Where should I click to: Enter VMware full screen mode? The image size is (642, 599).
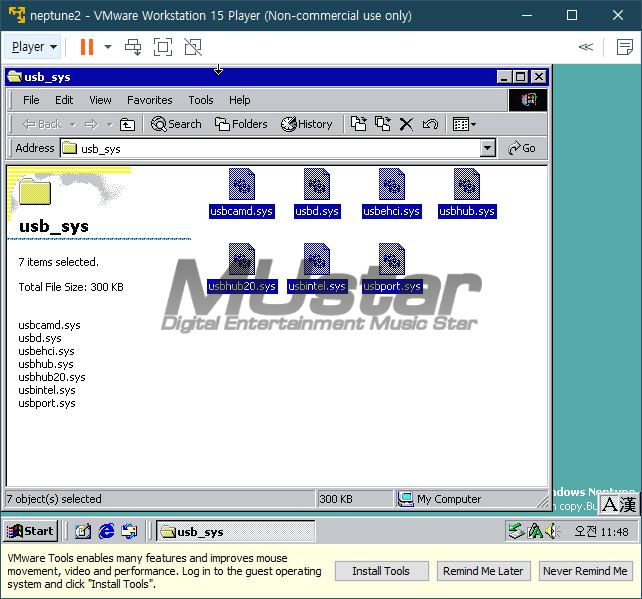coord(163,47)
